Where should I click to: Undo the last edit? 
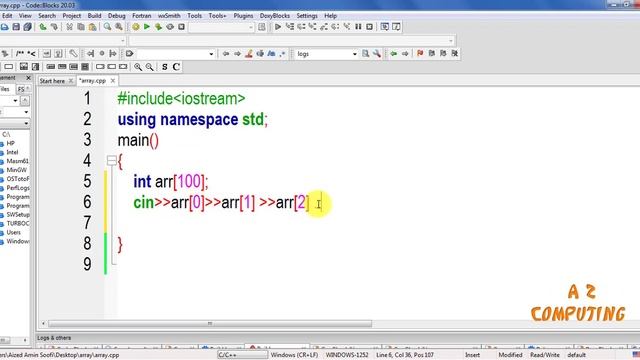(x=43, y=27)
